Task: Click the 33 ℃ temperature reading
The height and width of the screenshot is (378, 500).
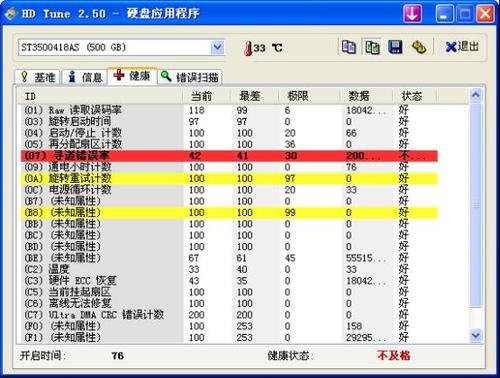Action: pos(268,48)
